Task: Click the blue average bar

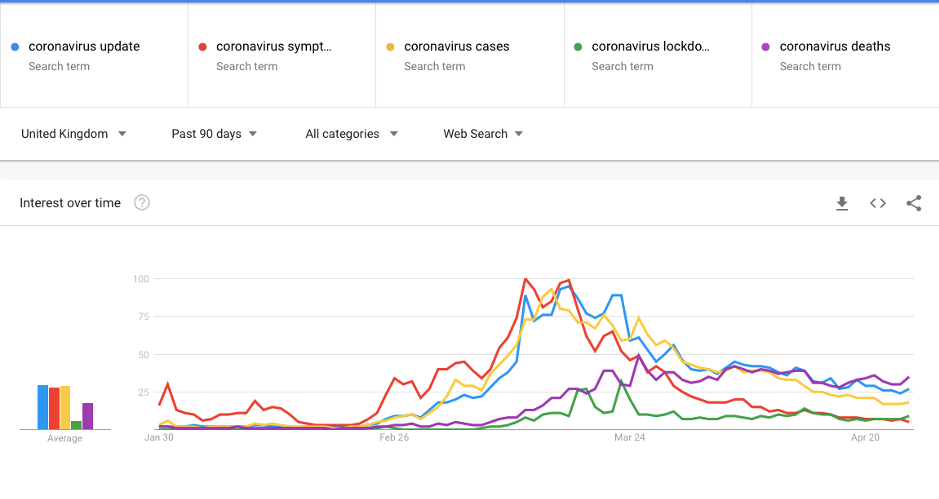Action: (43, 407)
